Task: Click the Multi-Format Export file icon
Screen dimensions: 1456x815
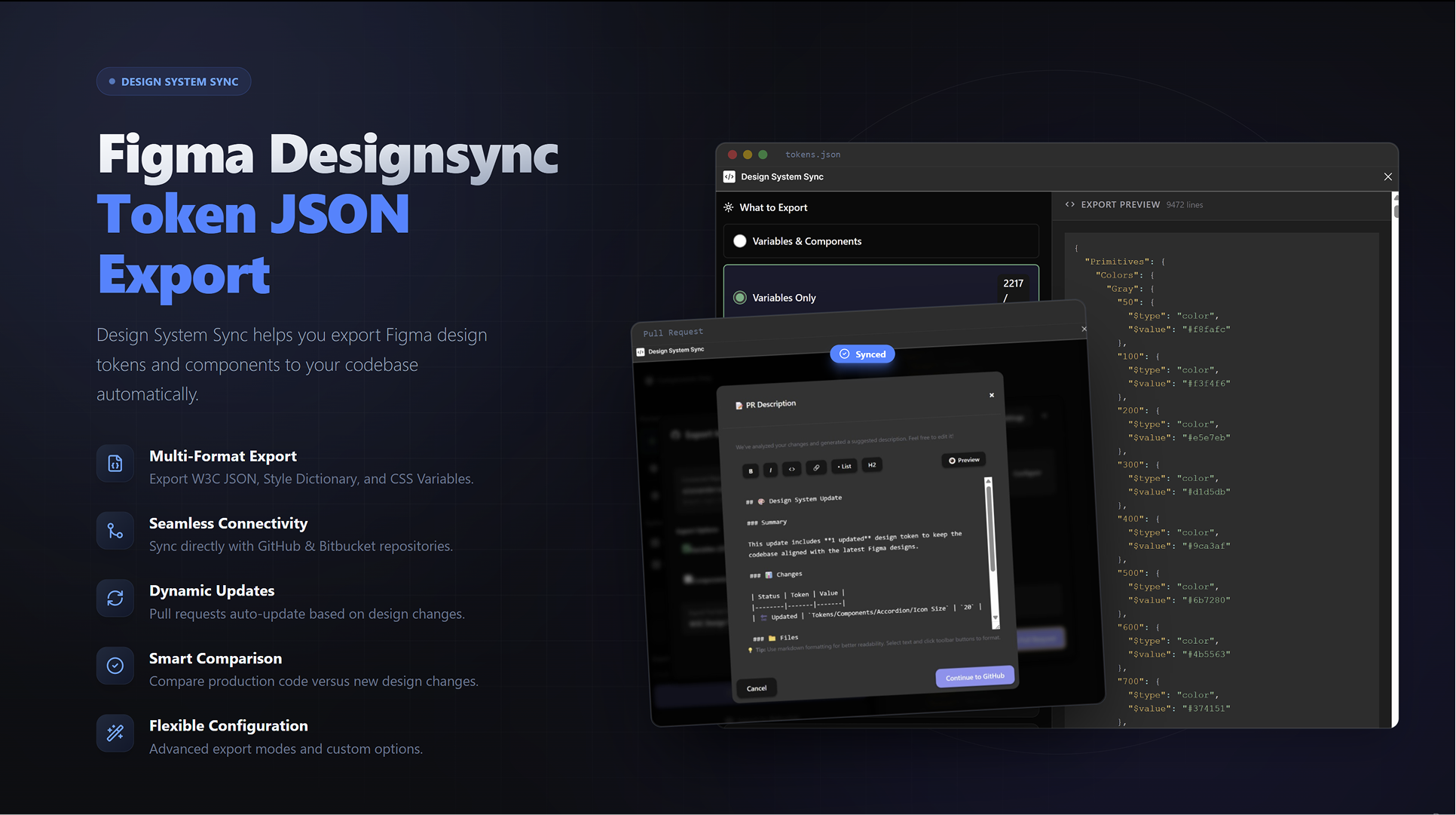Action: tap(115, 463)
